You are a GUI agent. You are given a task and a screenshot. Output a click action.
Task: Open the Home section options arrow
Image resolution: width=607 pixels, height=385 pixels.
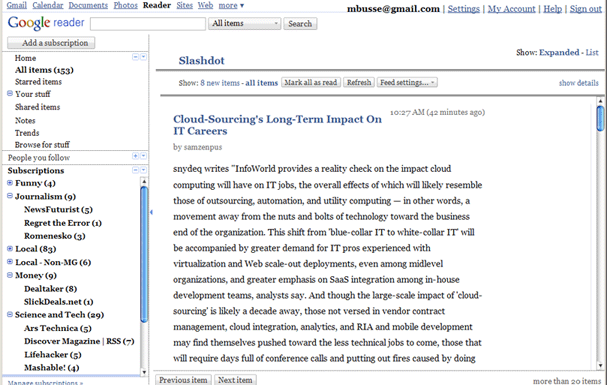pos(143,57)
